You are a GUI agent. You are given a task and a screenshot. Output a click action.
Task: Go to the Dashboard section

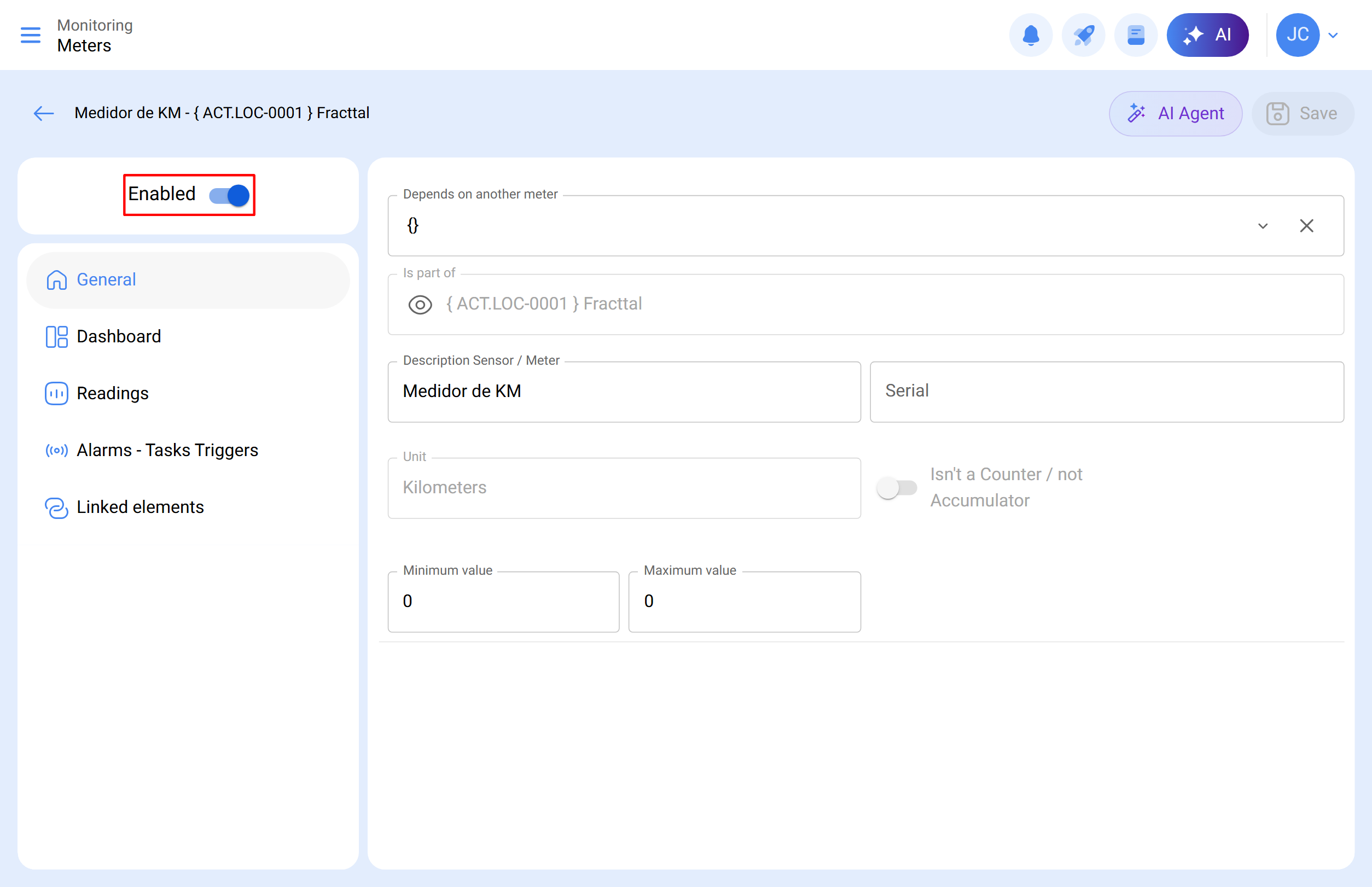119,336
